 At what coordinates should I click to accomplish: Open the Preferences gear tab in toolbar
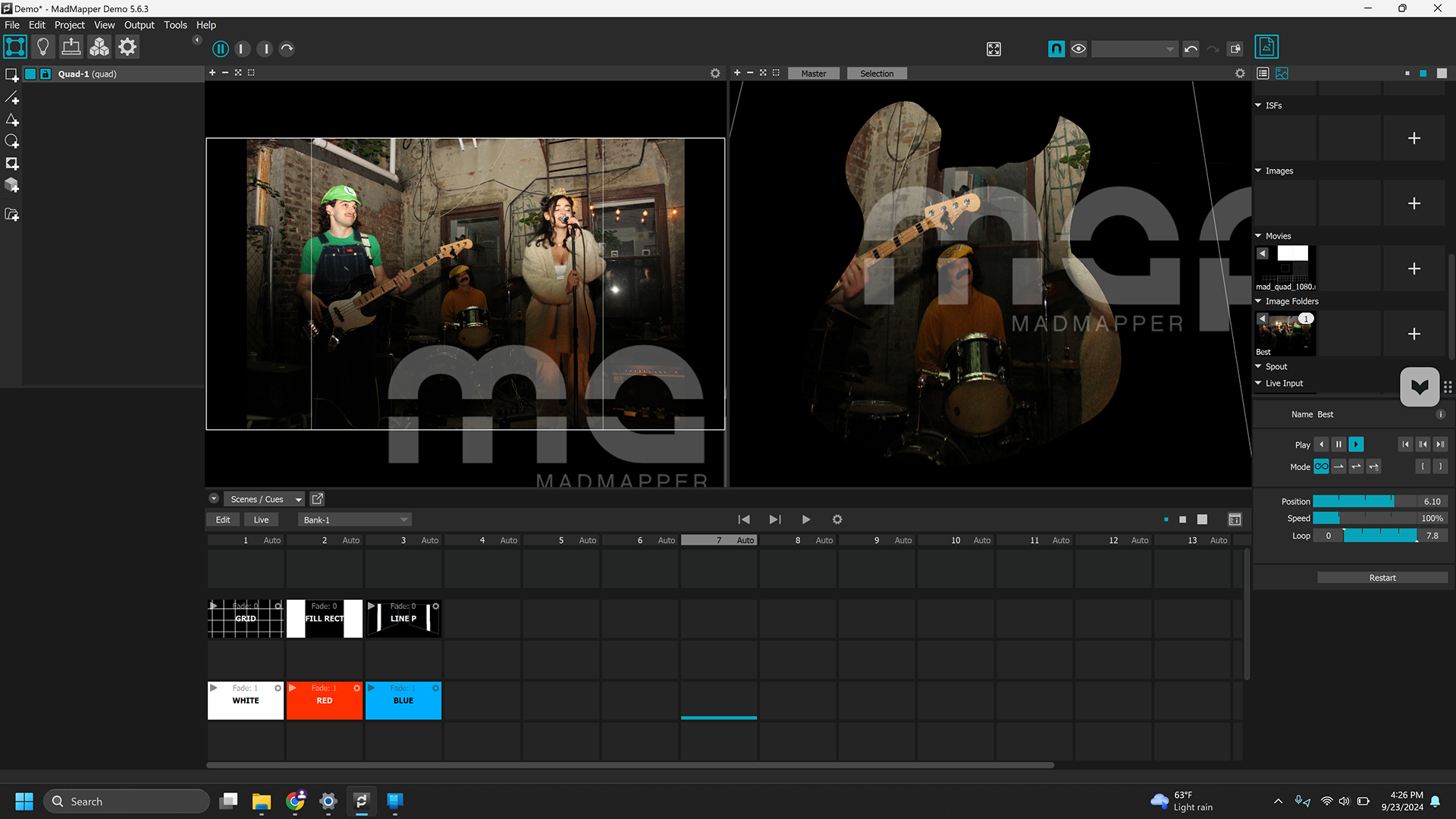(127, 47)
